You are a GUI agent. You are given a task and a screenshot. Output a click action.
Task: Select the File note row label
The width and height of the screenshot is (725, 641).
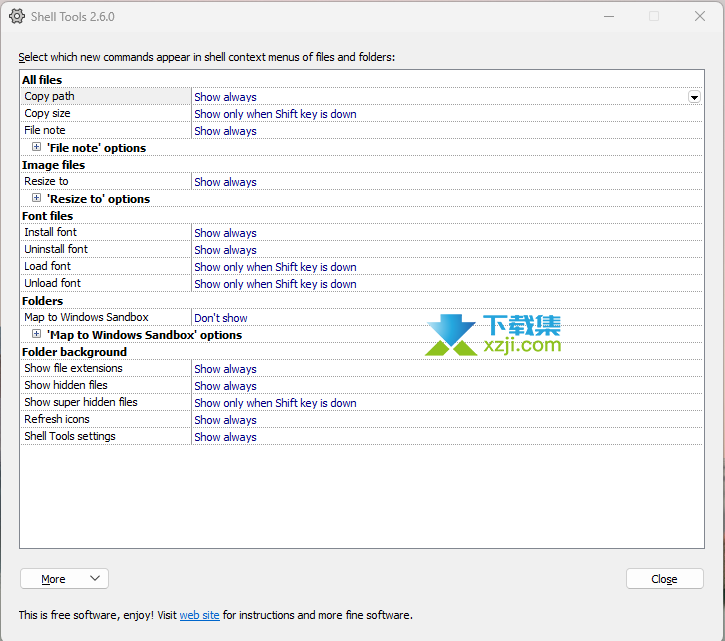[x=45, y=130]
